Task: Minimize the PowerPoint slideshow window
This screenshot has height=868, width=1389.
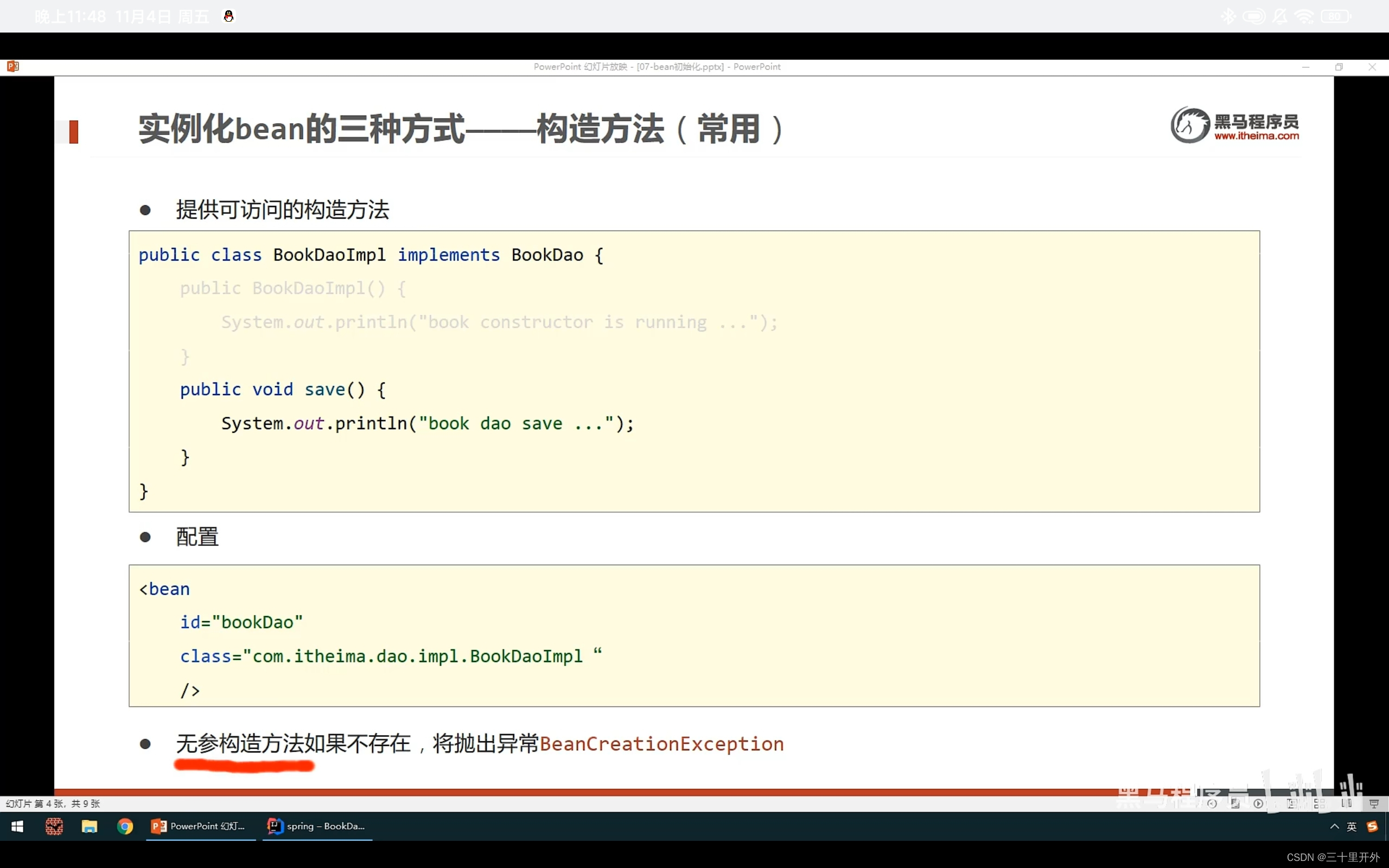Action: point(1306,67)
